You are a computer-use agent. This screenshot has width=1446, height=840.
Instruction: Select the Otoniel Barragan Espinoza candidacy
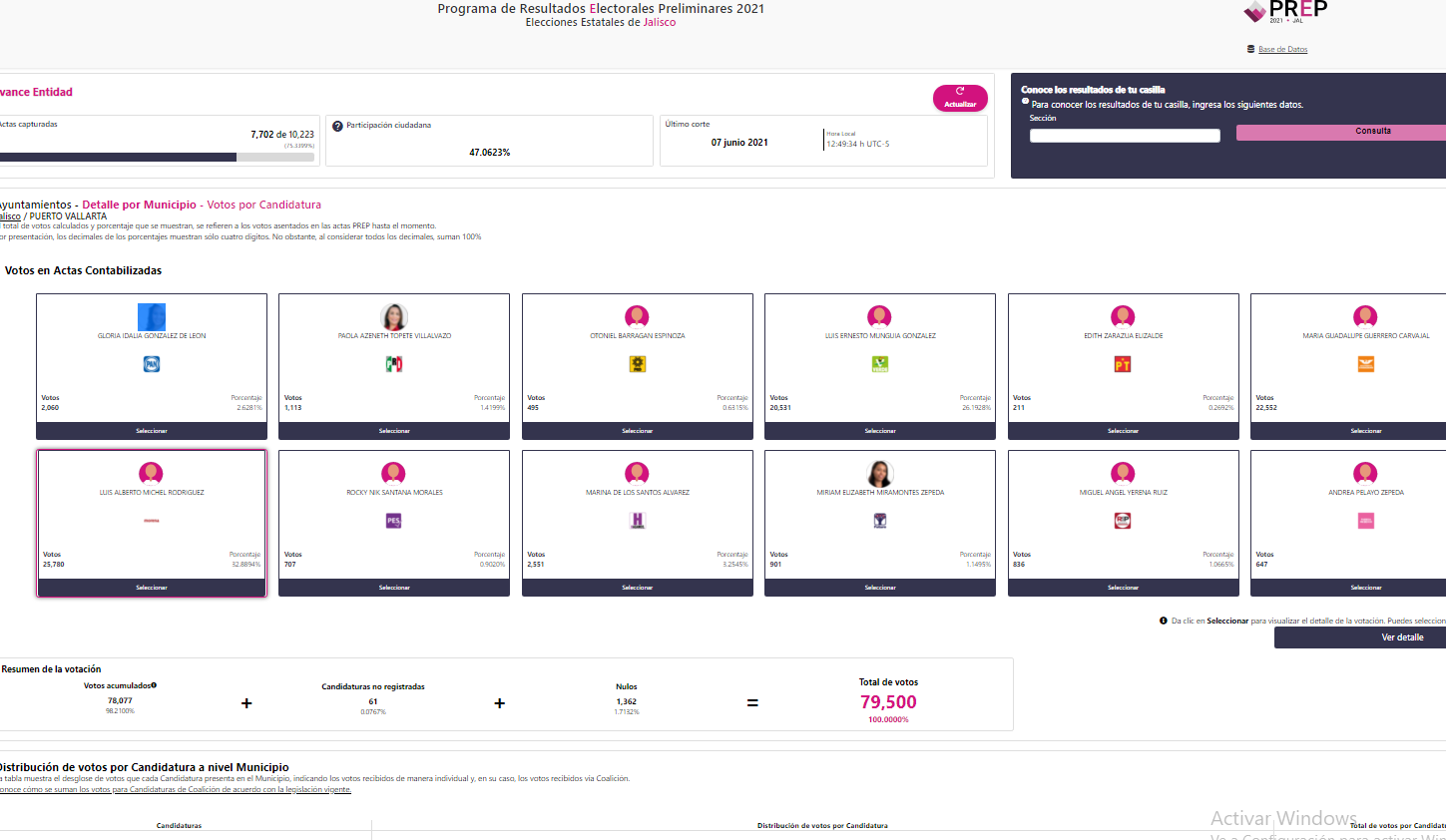click(638, 431)
